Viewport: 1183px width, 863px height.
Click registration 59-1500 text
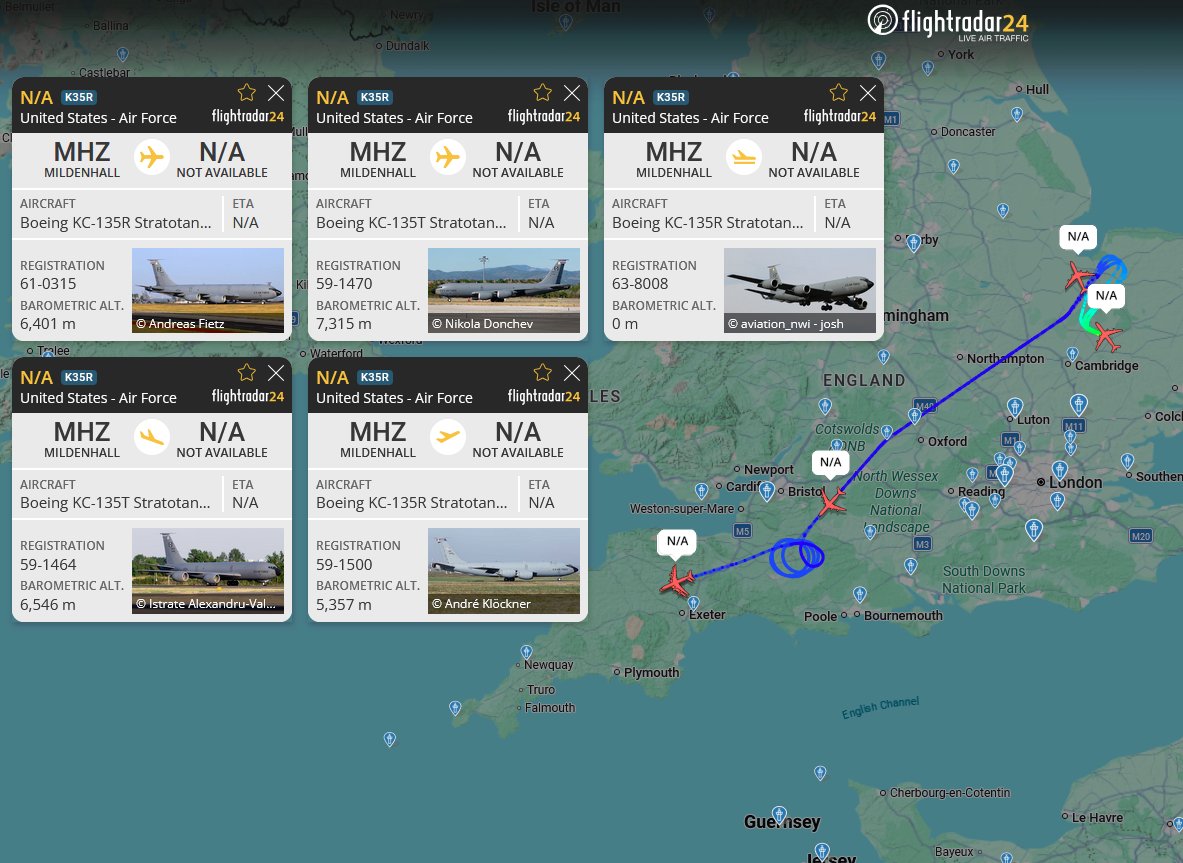344,564
